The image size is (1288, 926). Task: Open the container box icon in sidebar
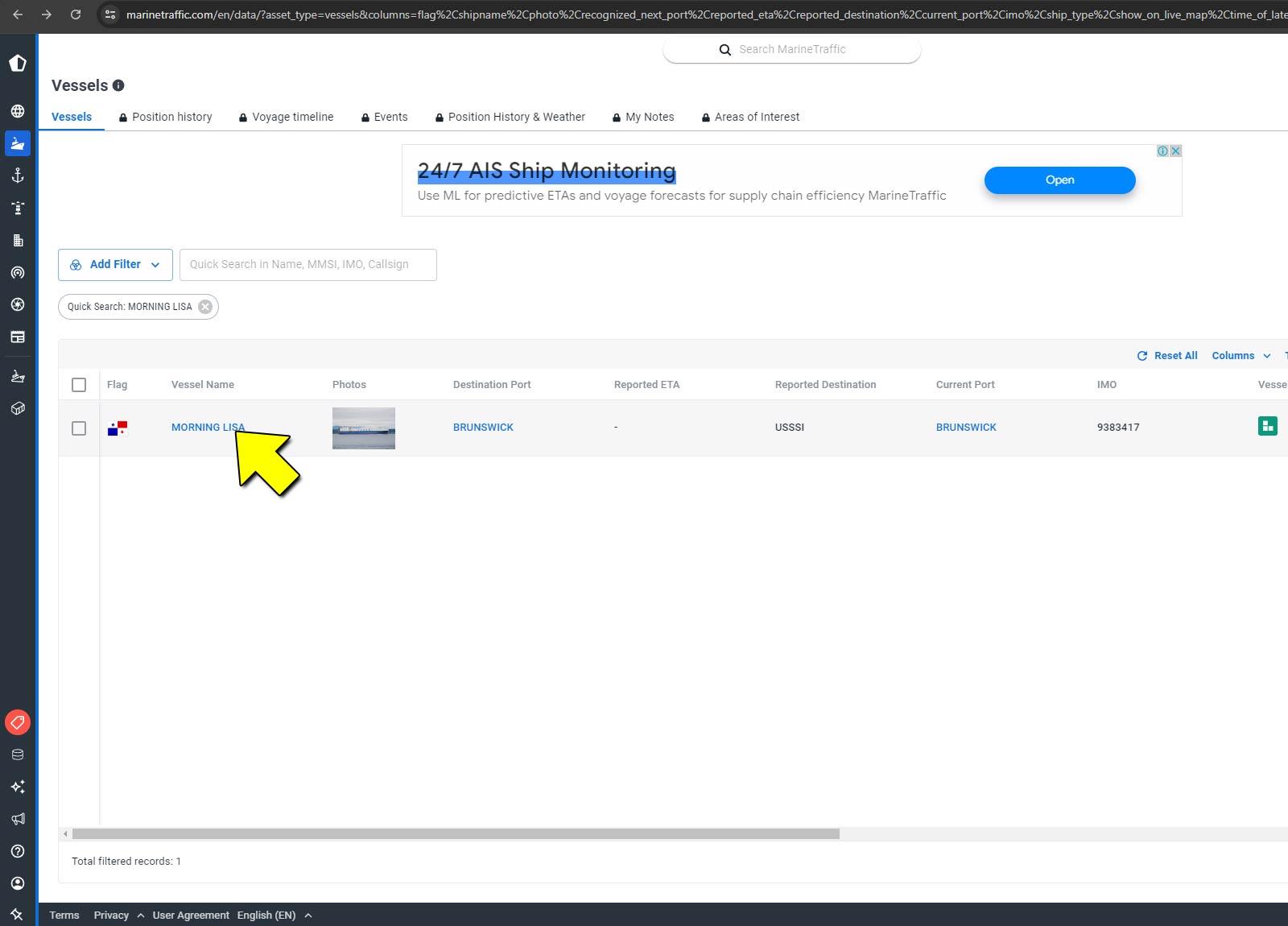click(x=18, y=408)
